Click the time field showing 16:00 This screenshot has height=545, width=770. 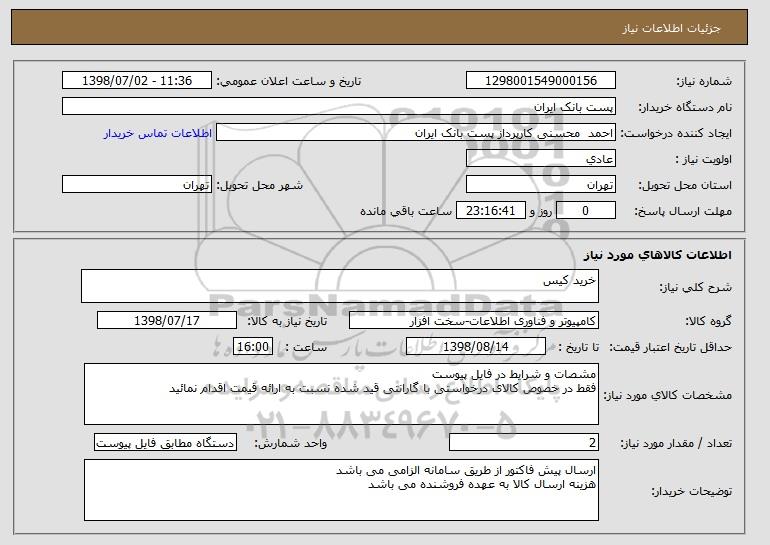[x=253, y=347]
